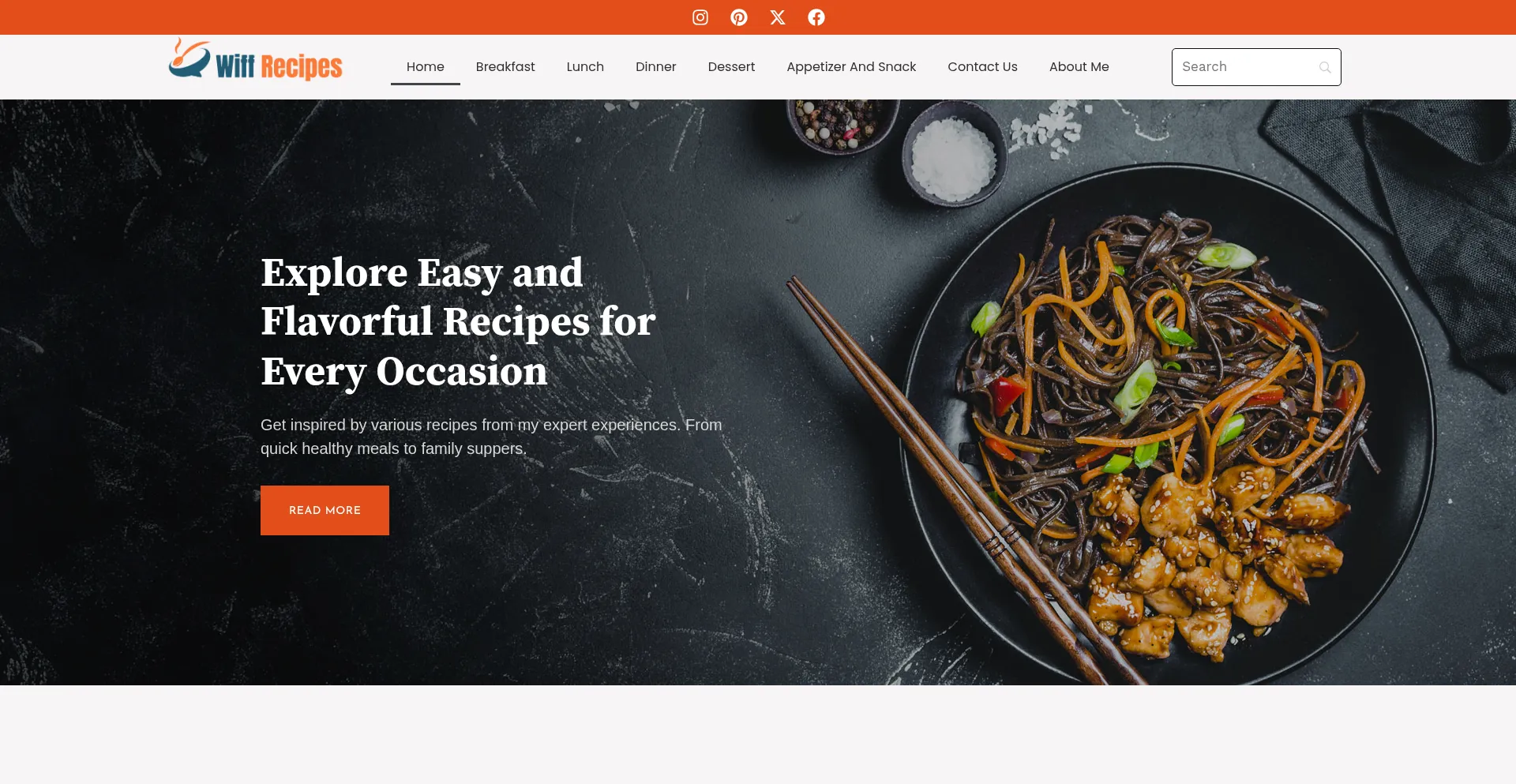Click the Wiff Recipes logo
This screenshot has height=784, width=1516.
(255, 60)
